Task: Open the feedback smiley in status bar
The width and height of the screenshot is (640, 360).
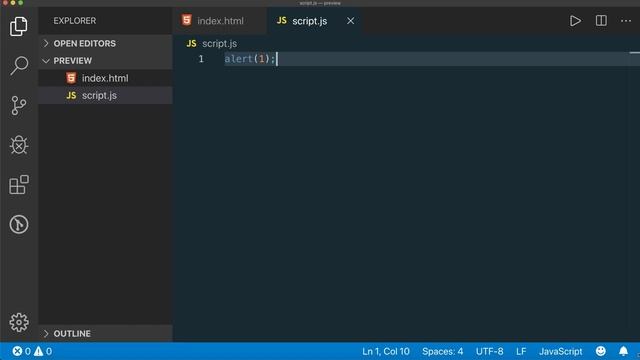Action: [x=600, y=351]
